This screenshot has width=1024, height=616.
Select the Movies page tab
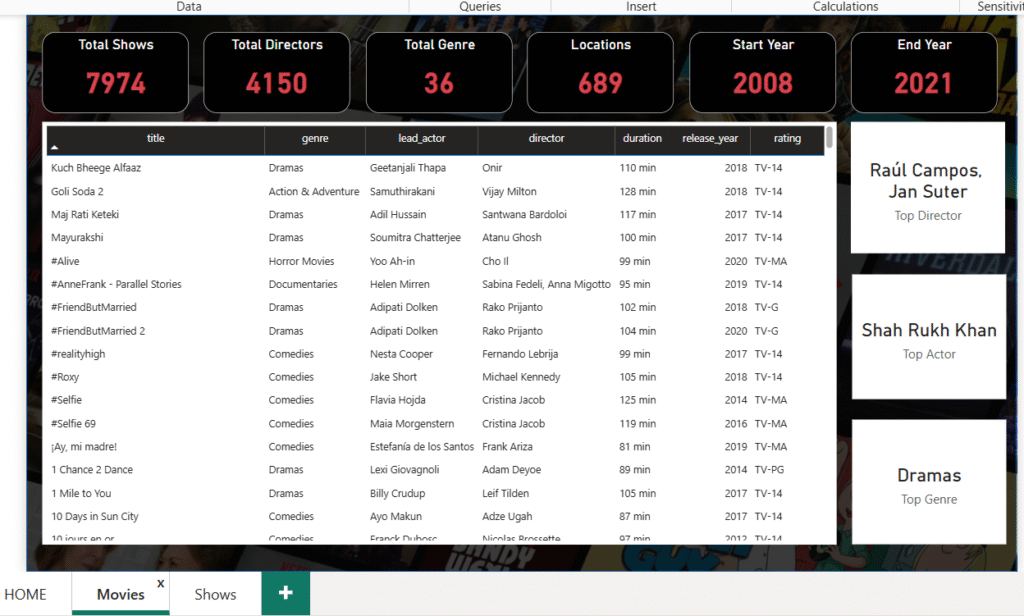120,594
